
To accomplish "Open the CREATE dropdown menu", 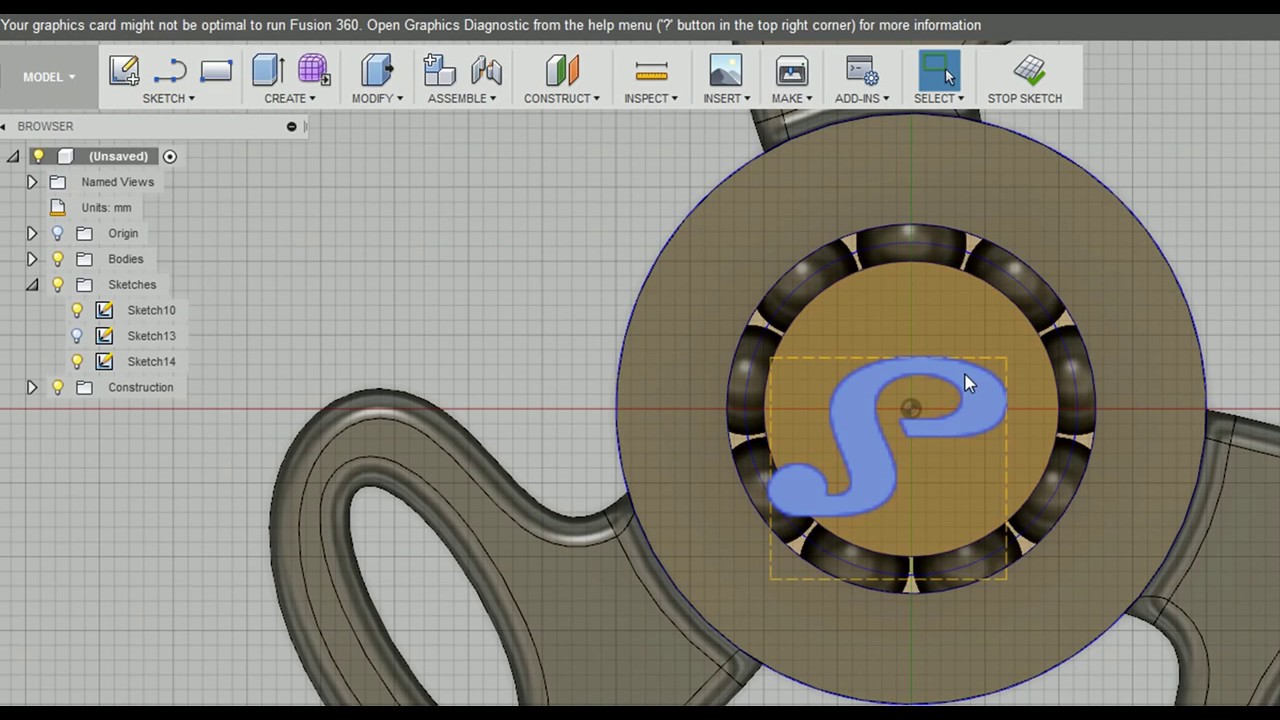I will pos(290,98).
